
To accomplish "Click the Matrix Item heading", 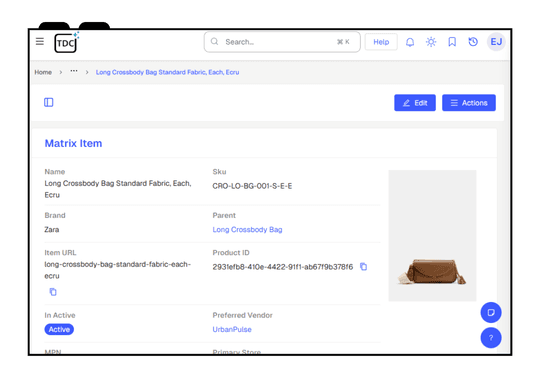I will [x=73, y=143].
